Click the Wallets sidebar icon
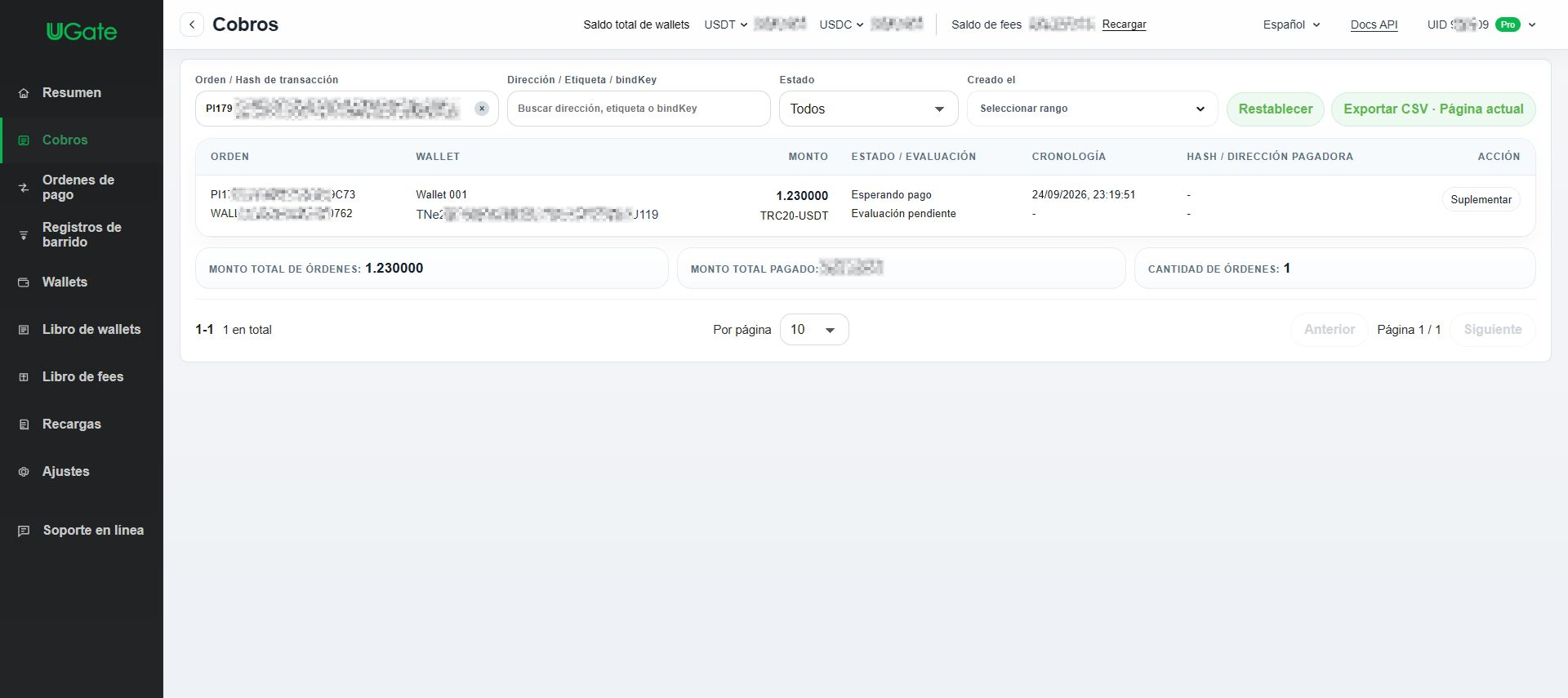The image size is (1568, 698). (24, 282)
